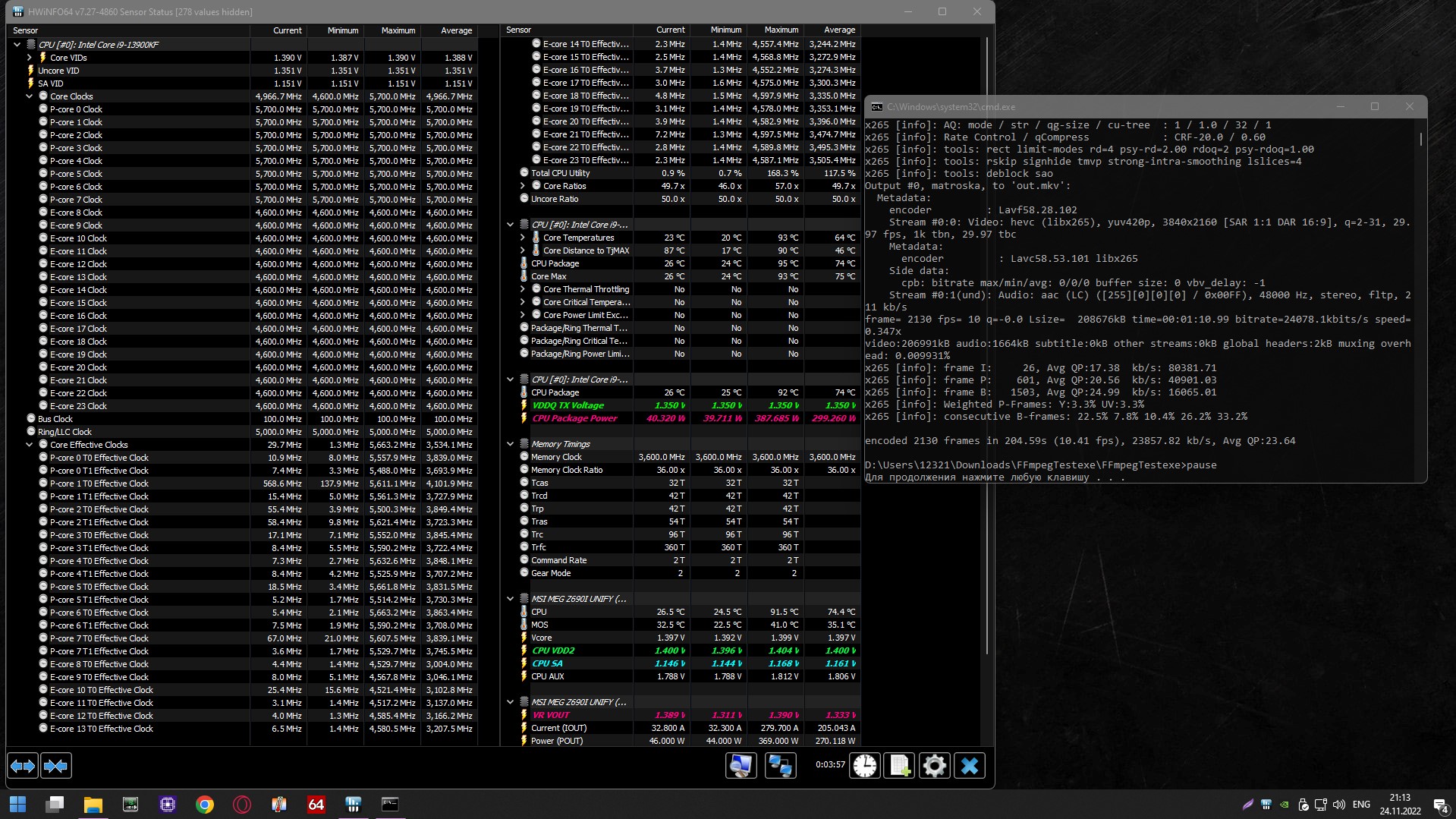Collapse the Core Clocks tree node
Screen dimensions: 1456x819
(x=30, y=96)
